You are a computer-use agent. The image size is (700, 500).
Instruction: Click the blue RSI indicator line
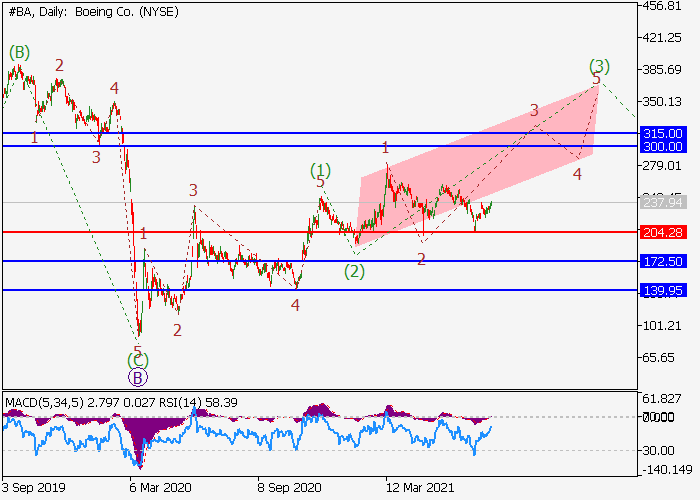click(x=247, y=434)
